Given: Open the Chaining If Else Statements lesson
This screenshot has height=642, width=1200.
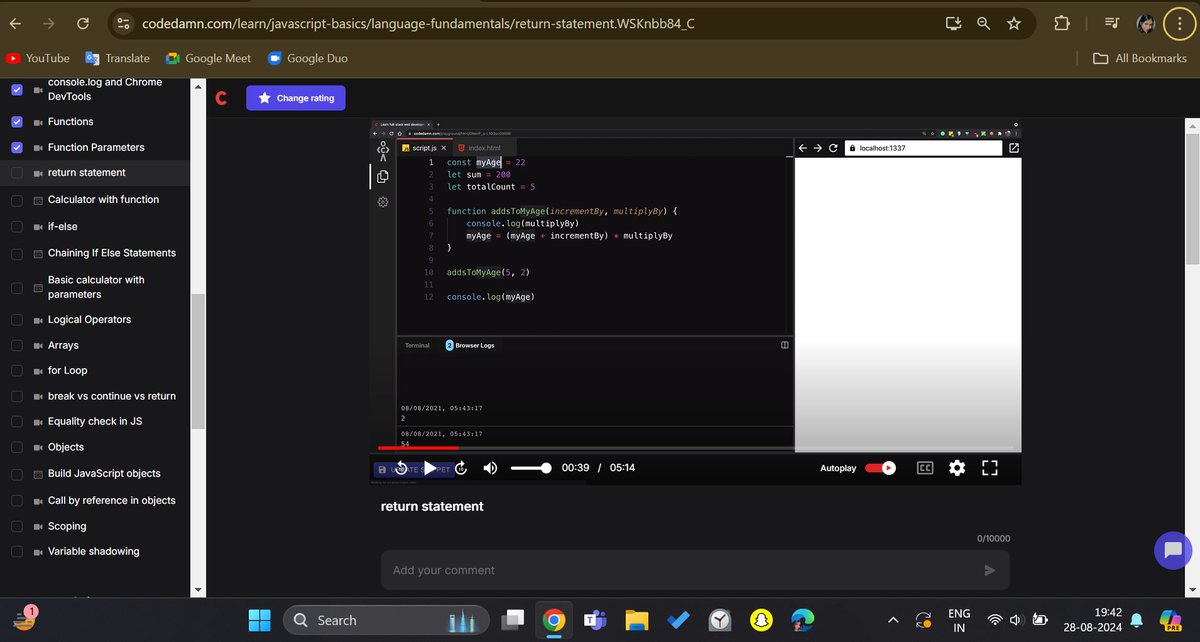Looking at the screenshot, I should click(x=112, y=253).
